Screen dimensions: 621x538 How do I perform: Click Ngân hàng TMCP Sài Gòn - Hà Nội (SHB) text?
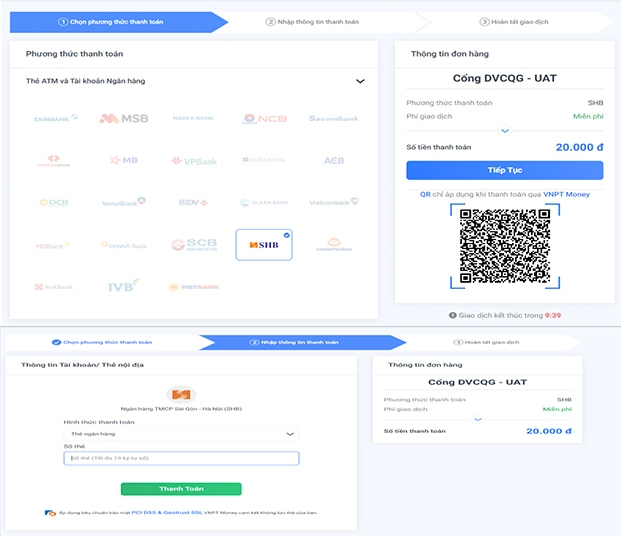tap(181, 409)
